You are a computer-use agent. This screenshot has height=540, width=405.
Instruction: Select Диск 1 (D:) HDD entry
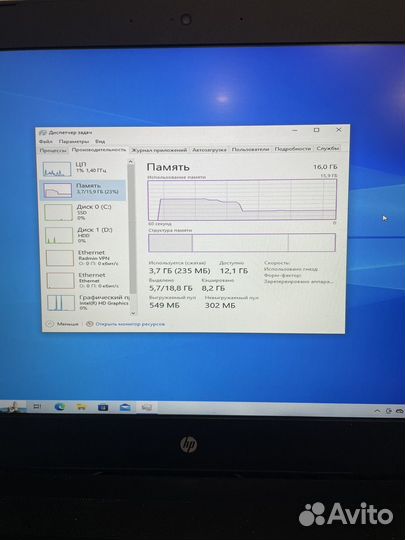pos(84,235)
